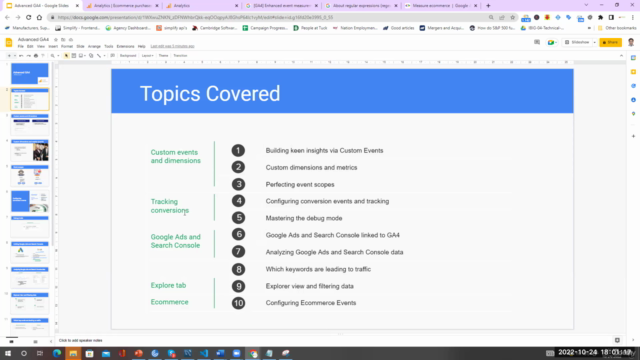Open File Explorer from taskbar
Screen dimensions: 640x360
click(73, 353)
